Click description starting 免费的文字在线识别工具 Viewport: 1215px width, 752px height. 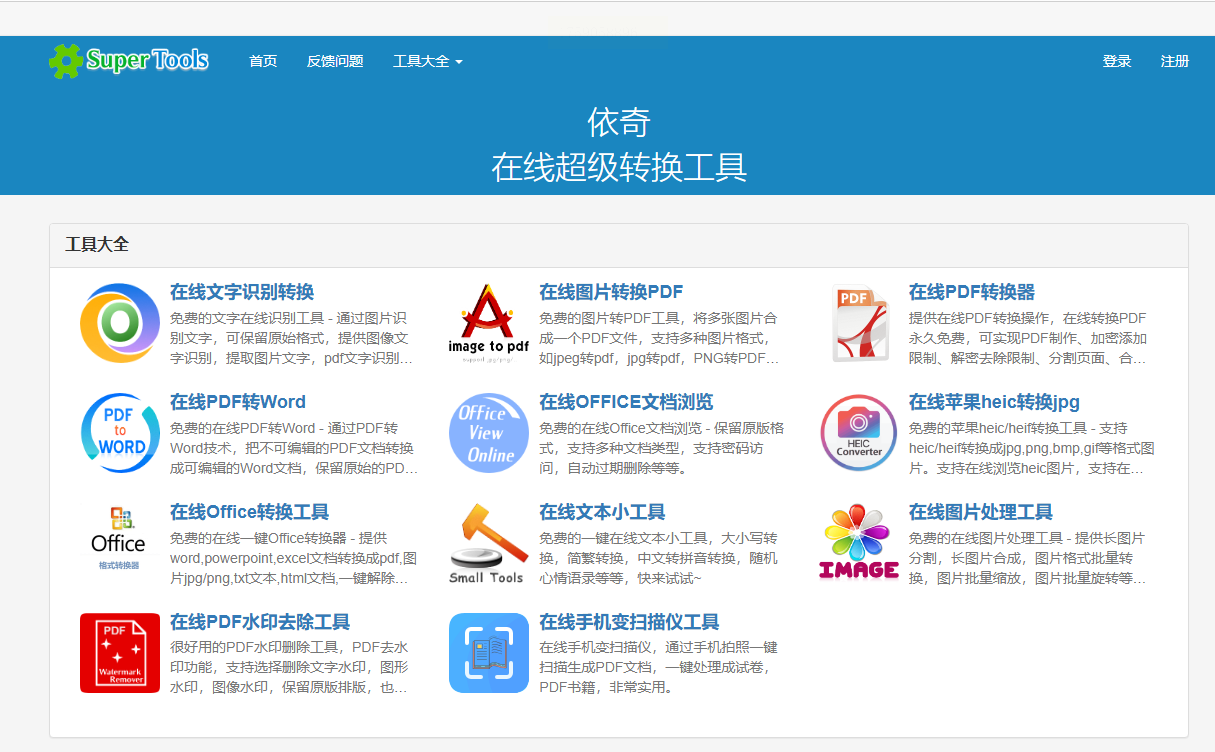[292, 338]
